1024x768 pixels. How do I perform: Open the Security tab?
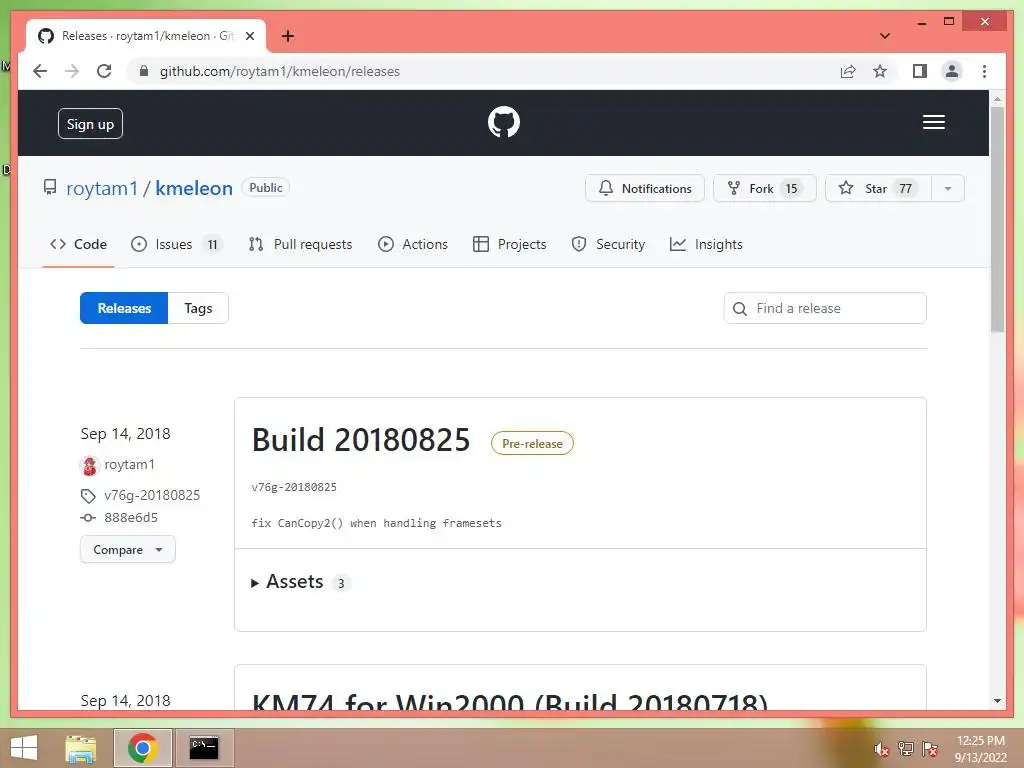(x=609, y=244)
